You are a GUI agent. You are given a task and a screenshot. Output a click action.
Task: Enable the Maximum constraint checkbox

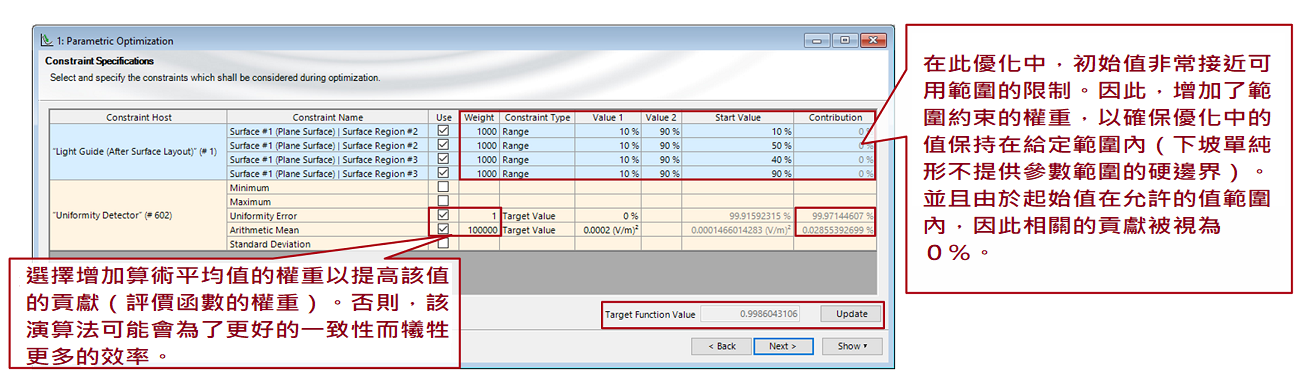point(442,201)
